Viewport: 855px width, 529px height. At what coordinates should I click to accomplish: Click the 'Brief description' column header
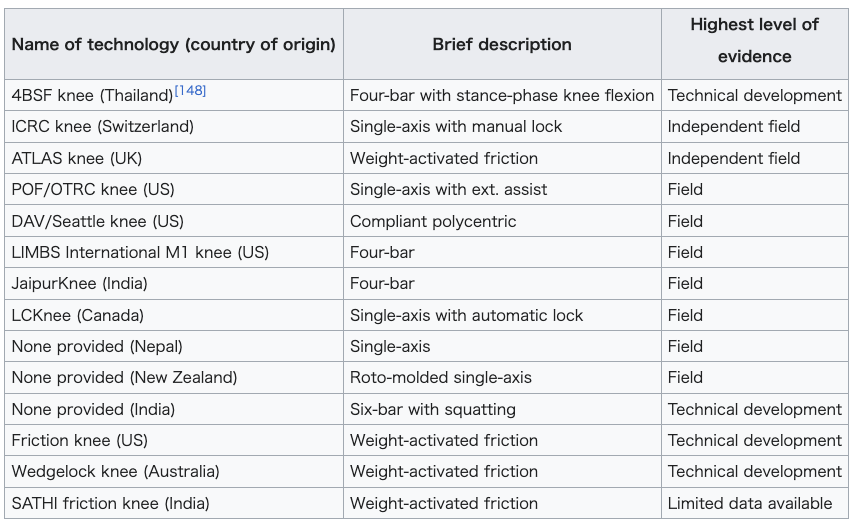click(502, 44)
